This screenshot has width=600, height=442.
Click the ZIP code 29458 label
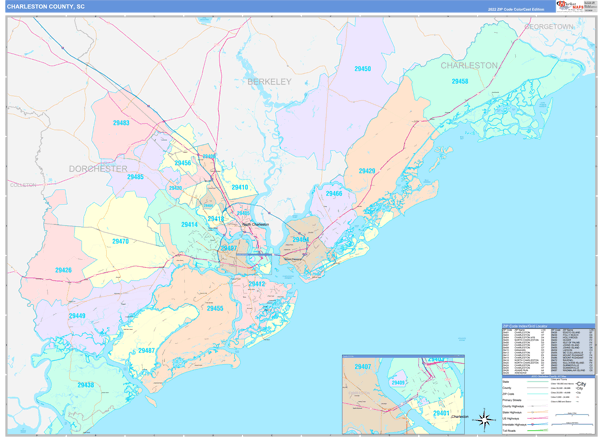pos(459,82)
